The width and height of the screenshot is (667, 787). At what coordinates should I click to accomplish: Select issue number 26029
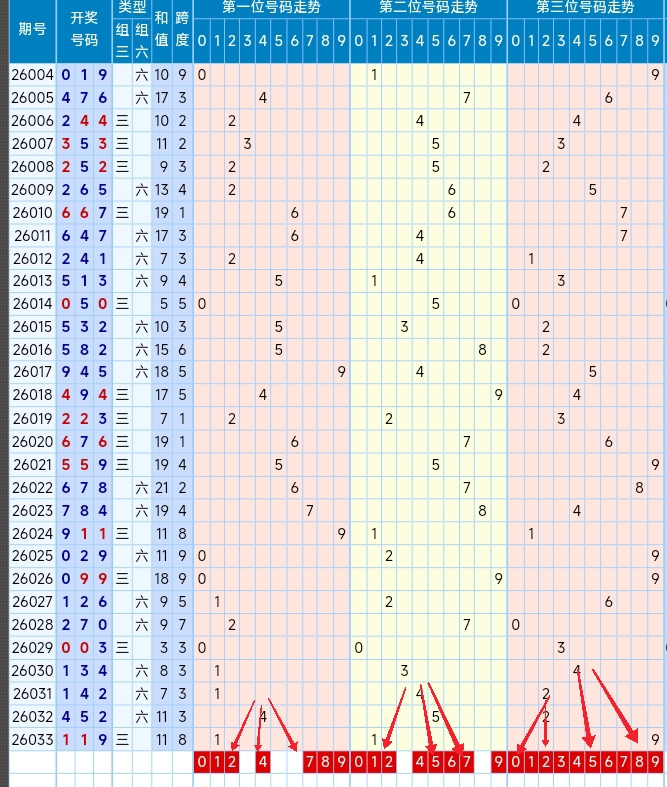coord(33,647)
